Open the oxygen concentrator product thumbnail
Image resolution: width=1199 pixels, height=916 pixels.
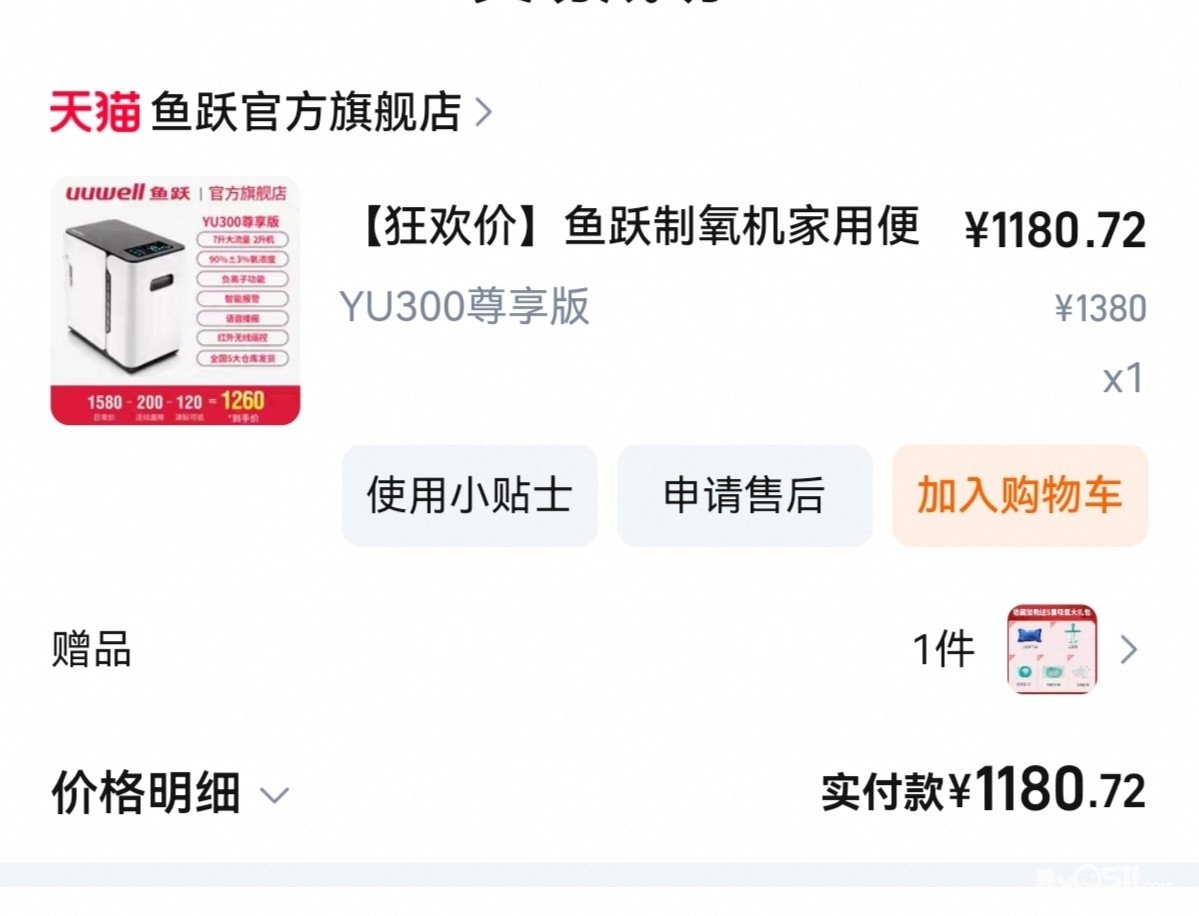click(x=175, y=300)
